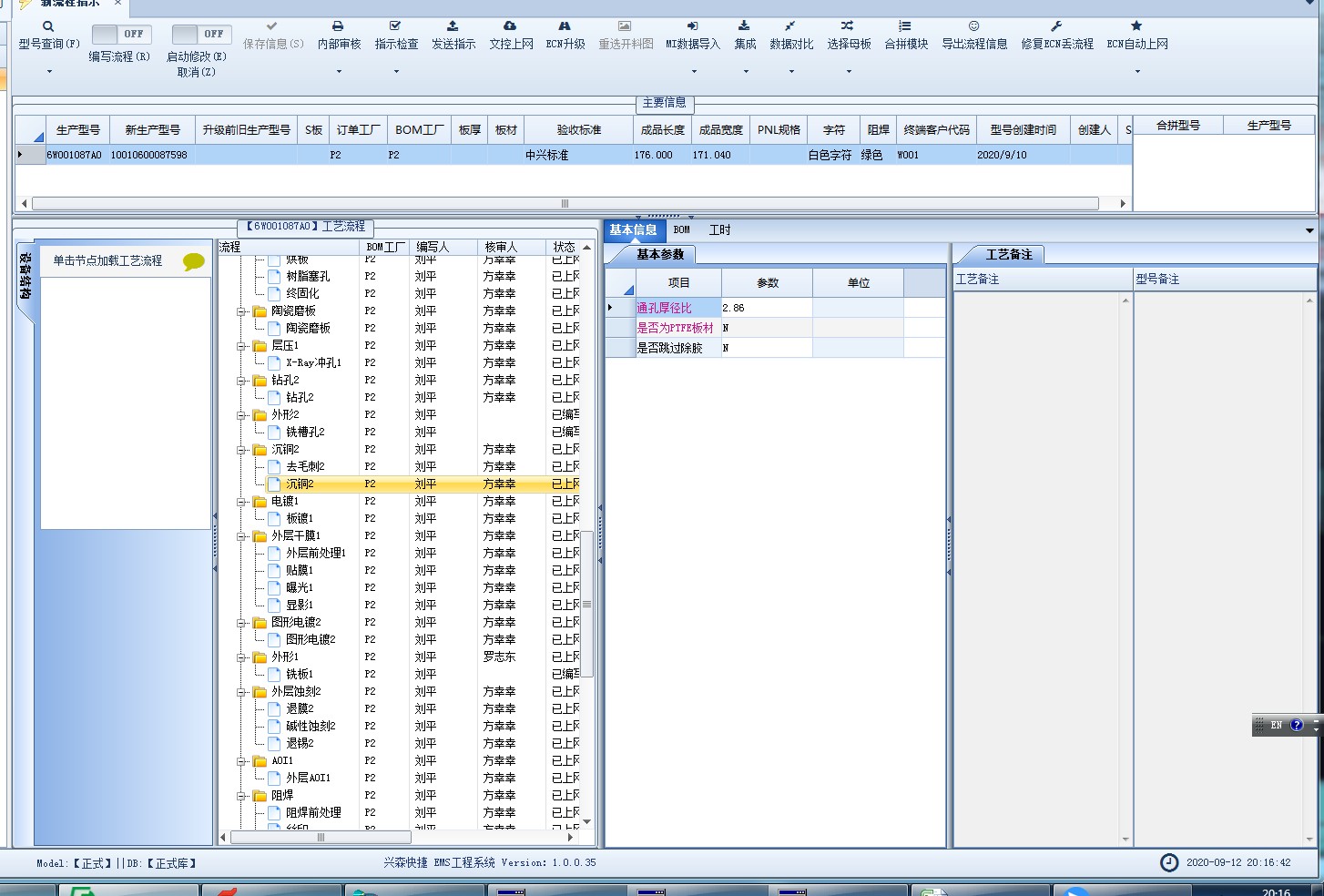
Task: Open dropdown arrow under MI数据导入
Action: [x=694, y=71]
